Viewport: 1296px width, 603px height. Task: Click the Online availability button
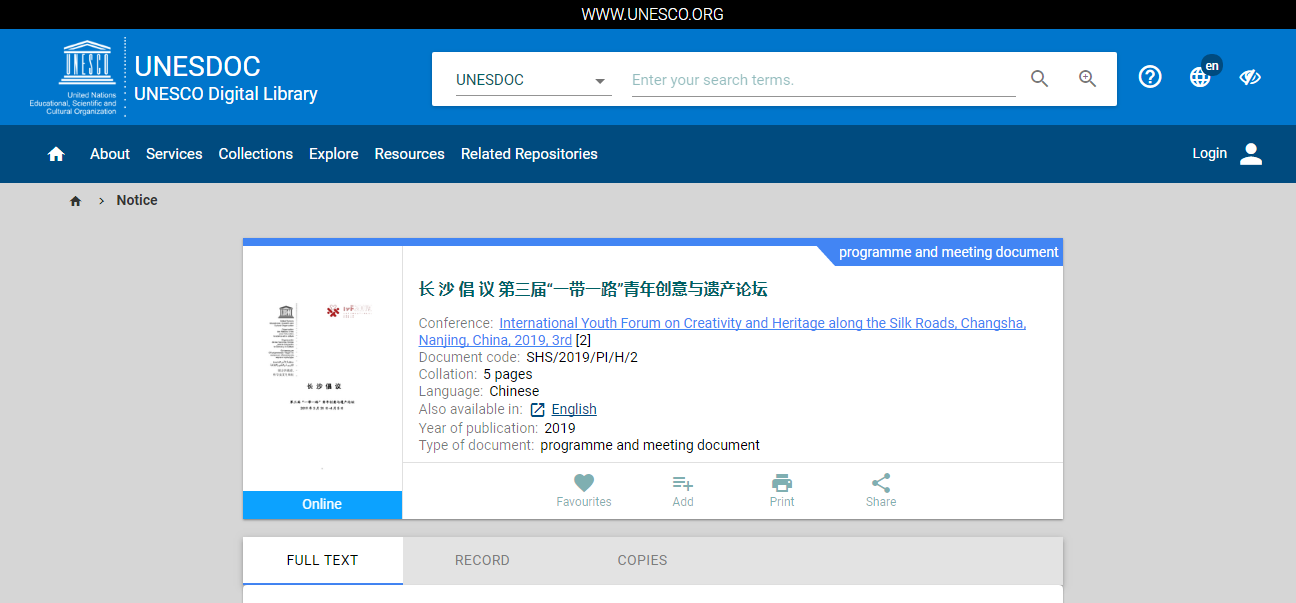pyautogui.click(x=322, y=505)
